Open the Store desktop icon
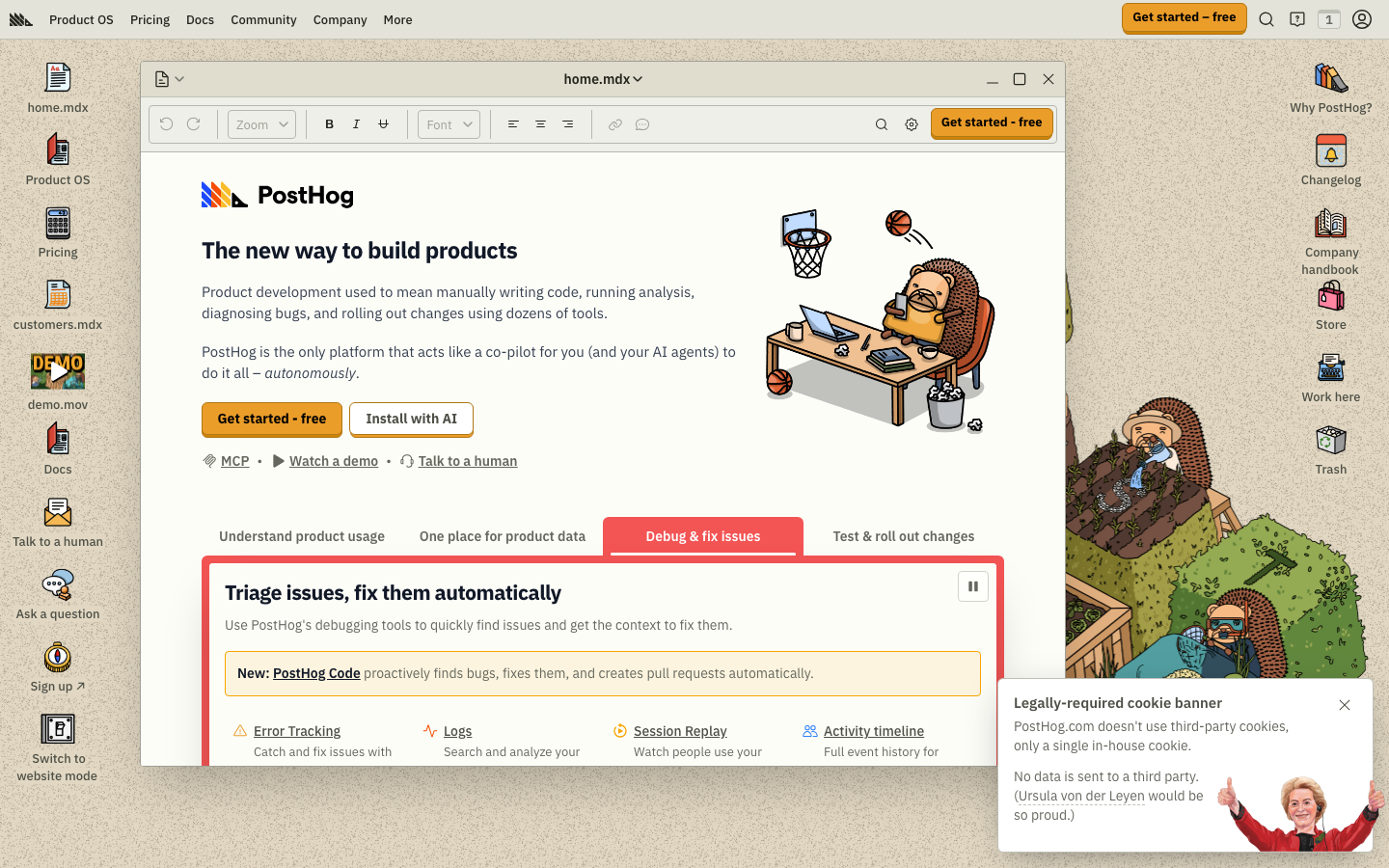 1331,305
